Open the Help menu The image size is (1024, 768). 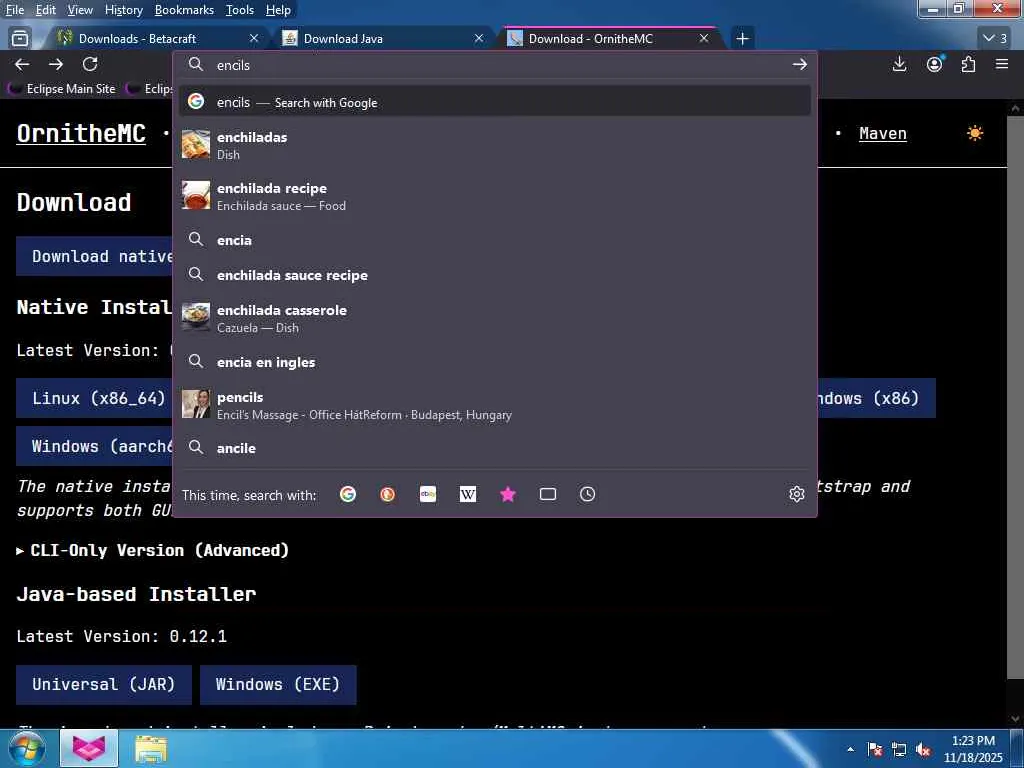pos(278,10)
